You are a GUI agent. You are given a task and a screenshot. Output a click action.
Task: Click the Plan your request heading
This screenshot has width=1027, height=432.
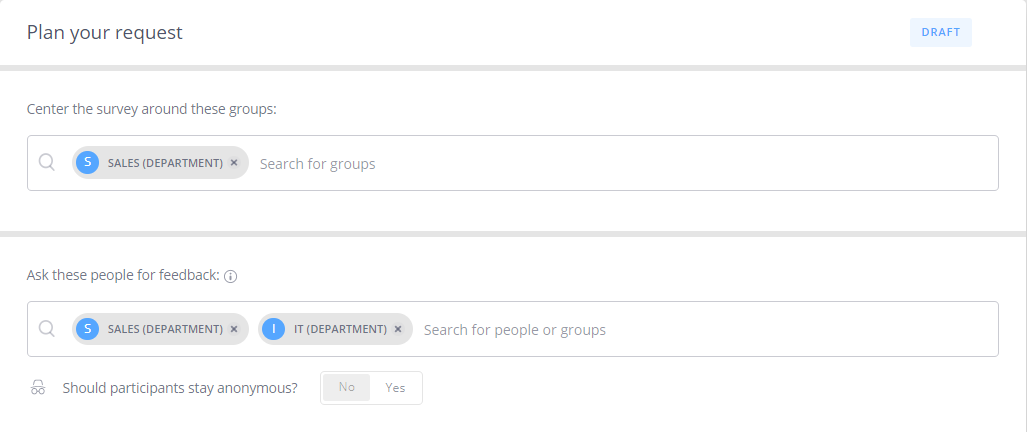105,33
